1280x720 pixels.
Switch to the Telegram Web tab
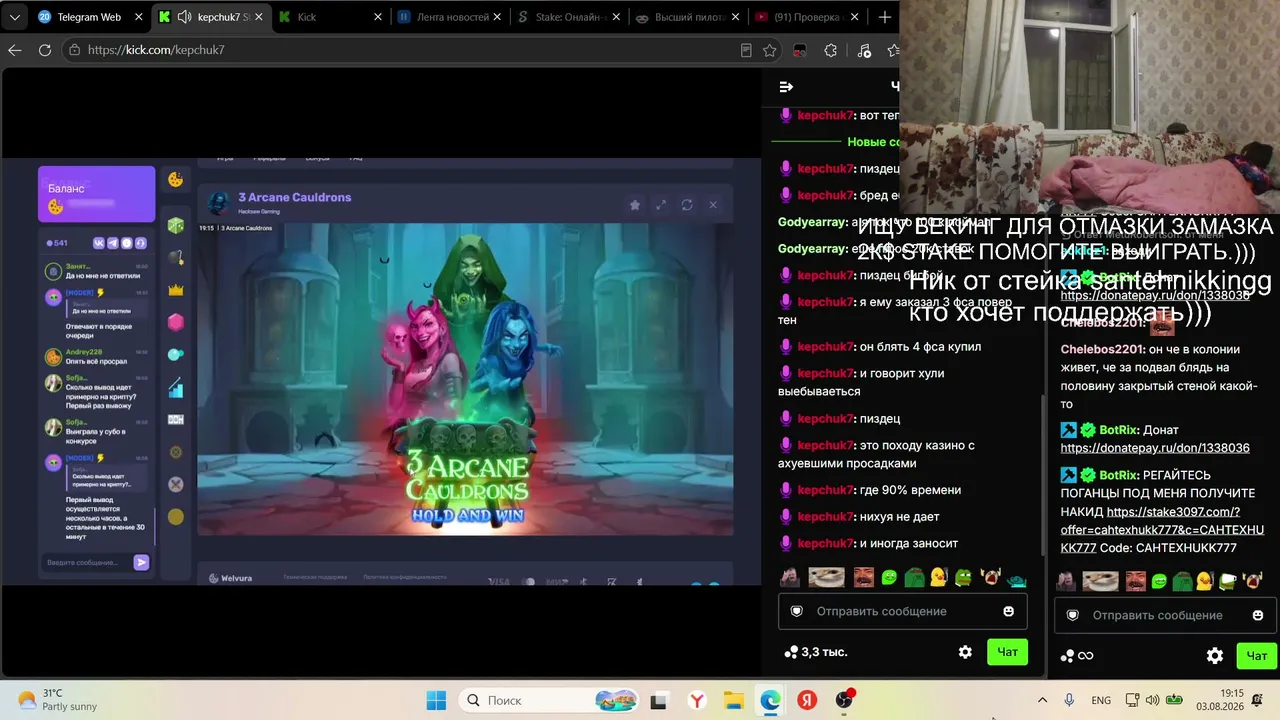(x=88, y=17)
